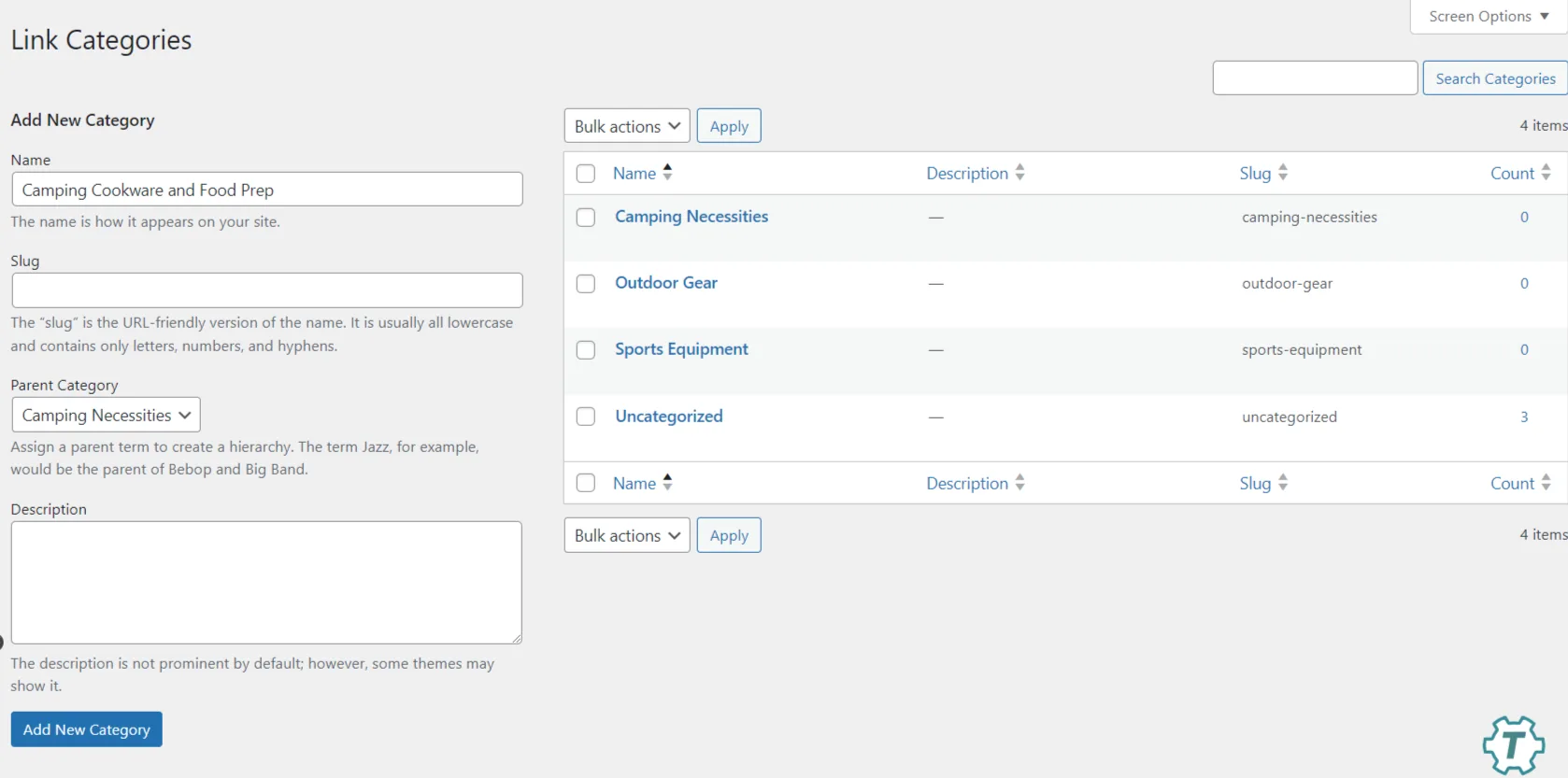
Task: Click sort arrows beside top Slug header
Action: pos(1283,173)
